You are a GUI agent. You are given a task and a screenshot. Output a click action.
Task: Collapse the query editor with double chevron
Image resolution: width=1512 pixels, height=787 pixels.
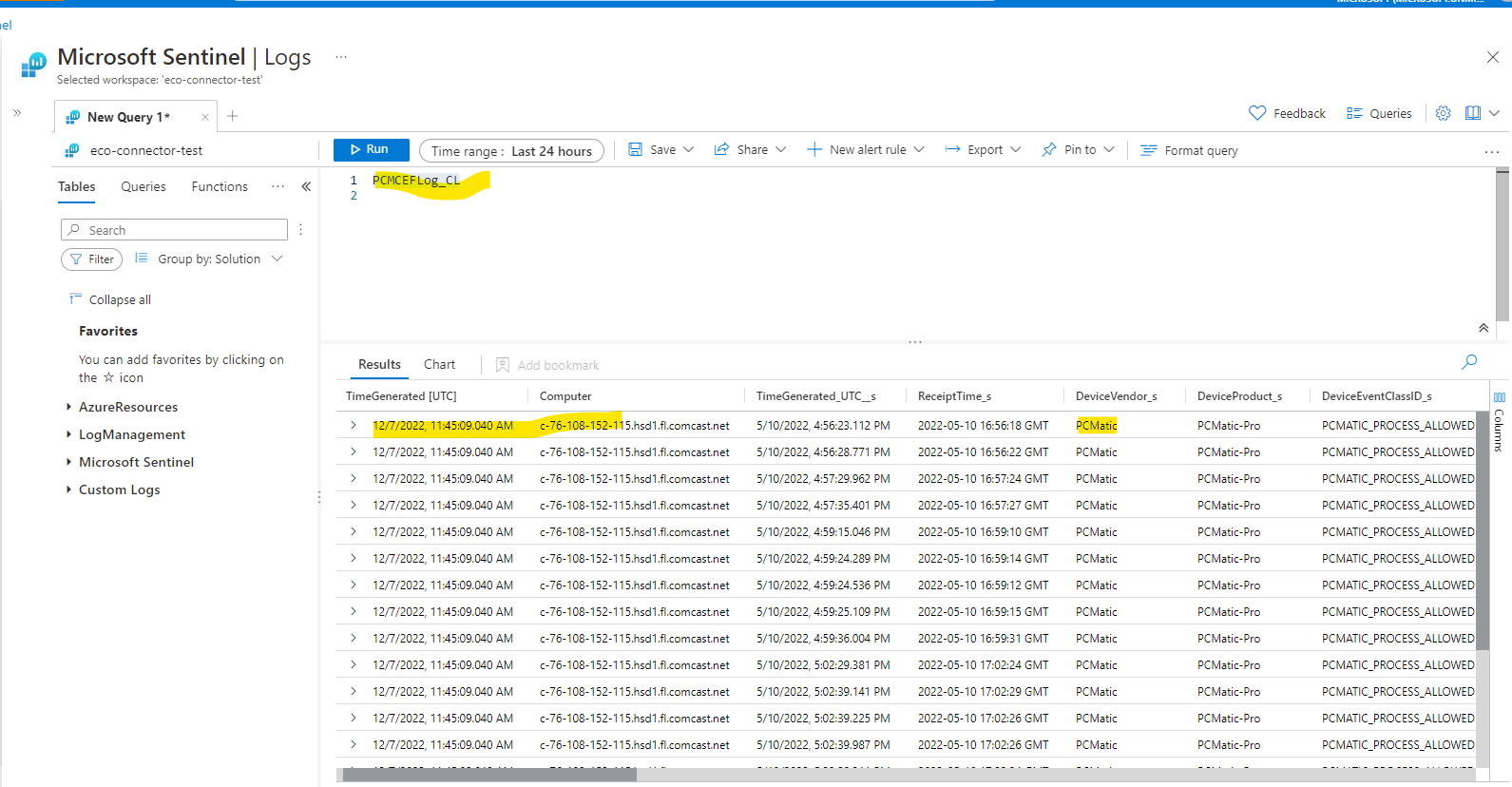pyautogui.click(x=1483, y=328)
